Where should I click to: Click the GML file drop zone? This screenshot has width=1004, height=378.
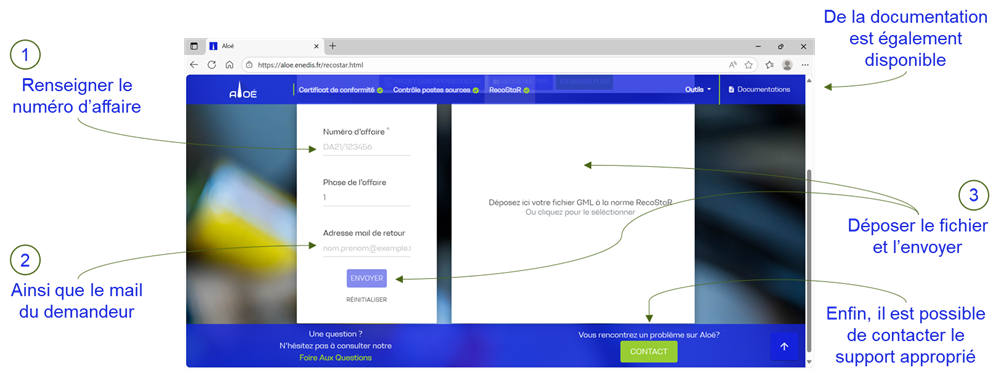pyautogui.click(x=573, y=213)
